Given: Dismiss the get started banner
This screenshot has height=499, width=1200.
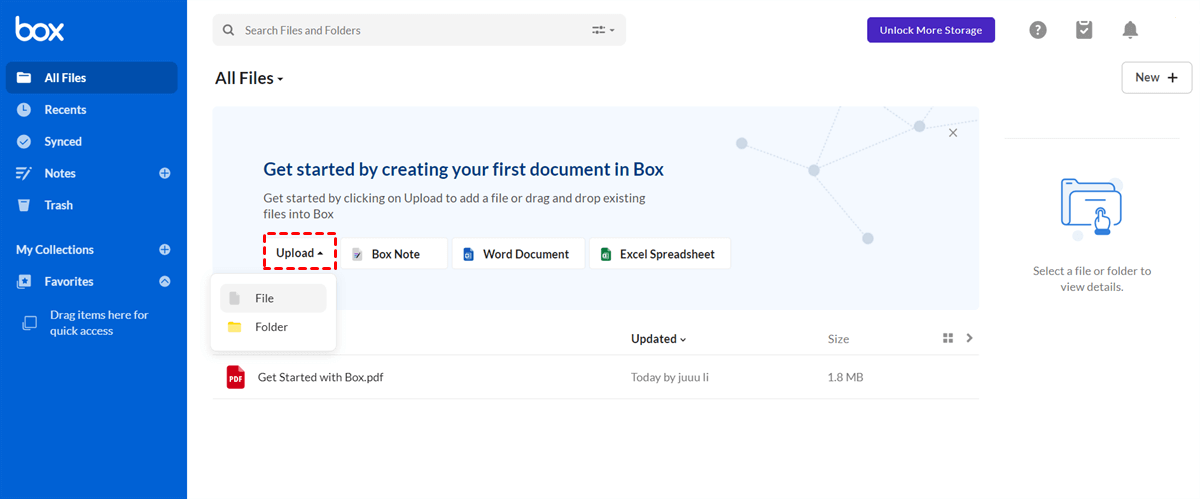Looking at the screenshot, I should pos(953,132).
